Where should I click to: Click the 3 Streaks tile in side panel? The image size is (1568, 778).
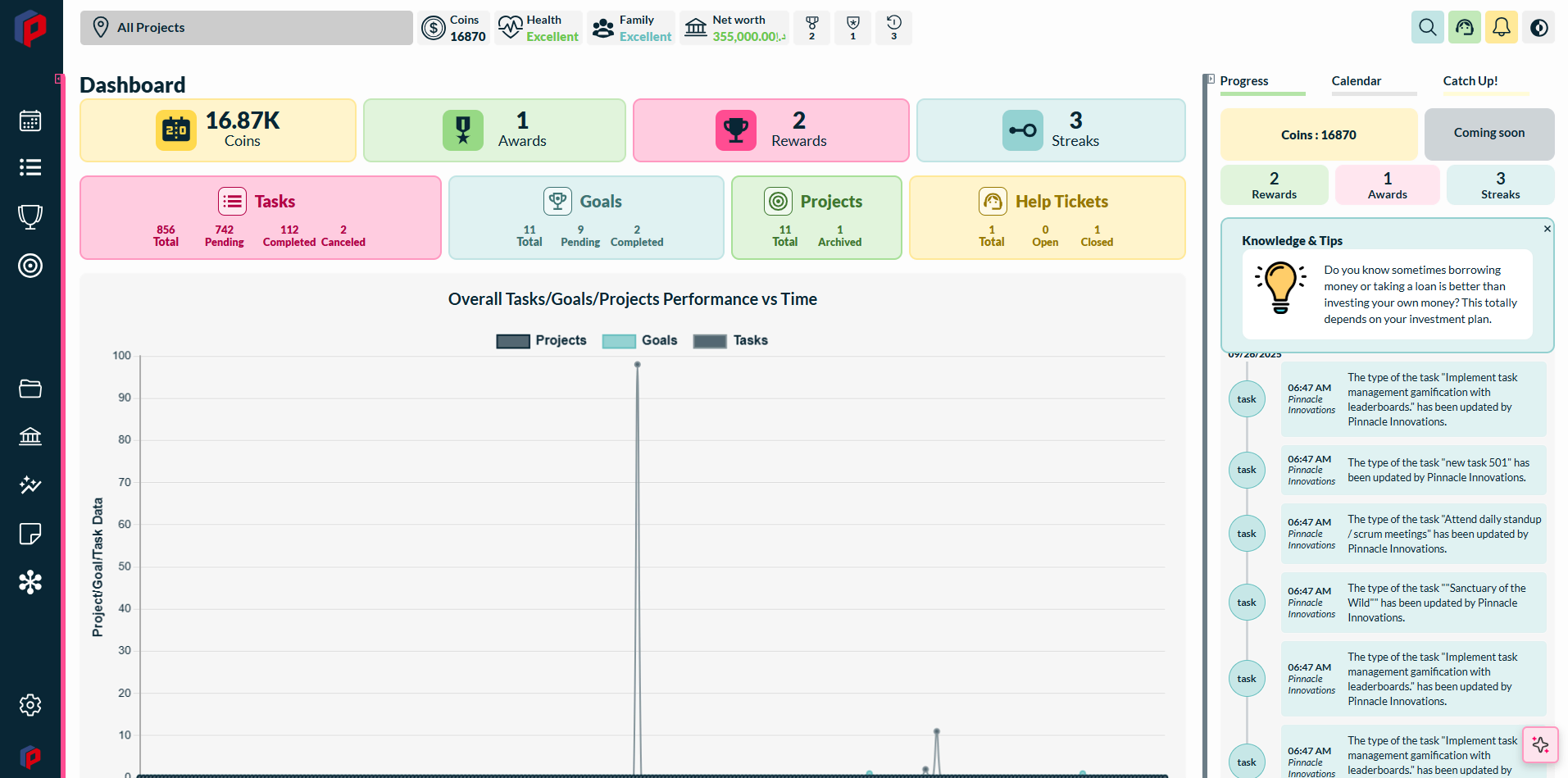(1501, 185)
